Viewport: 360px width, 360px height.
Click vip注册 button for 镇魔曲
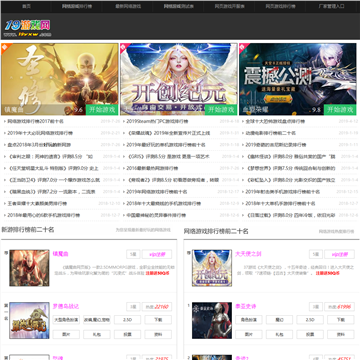(157, 254)
